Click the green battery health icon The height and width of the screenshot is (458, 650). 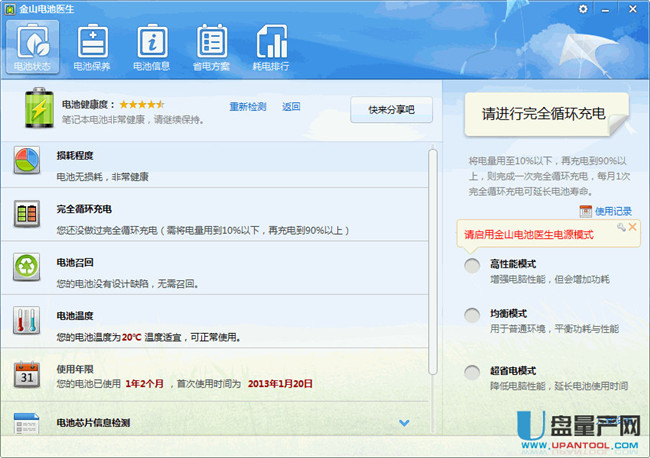[x=39, y=108]
